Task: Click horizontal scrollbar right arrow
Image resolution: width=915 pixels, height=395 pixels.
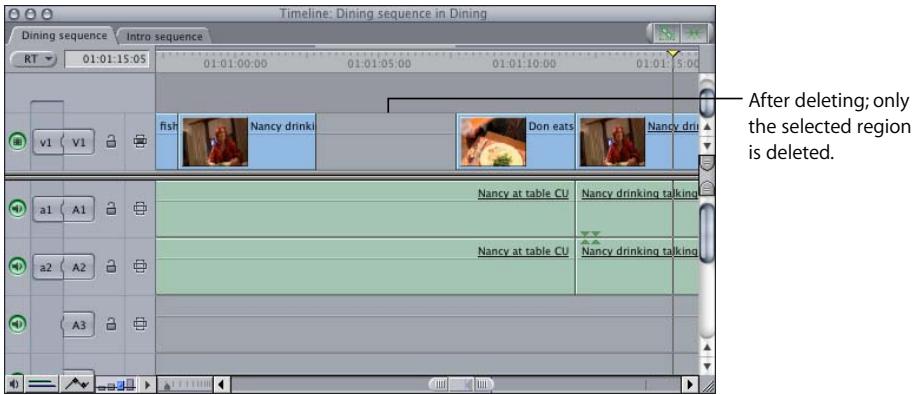Action: tap(690, 384)
